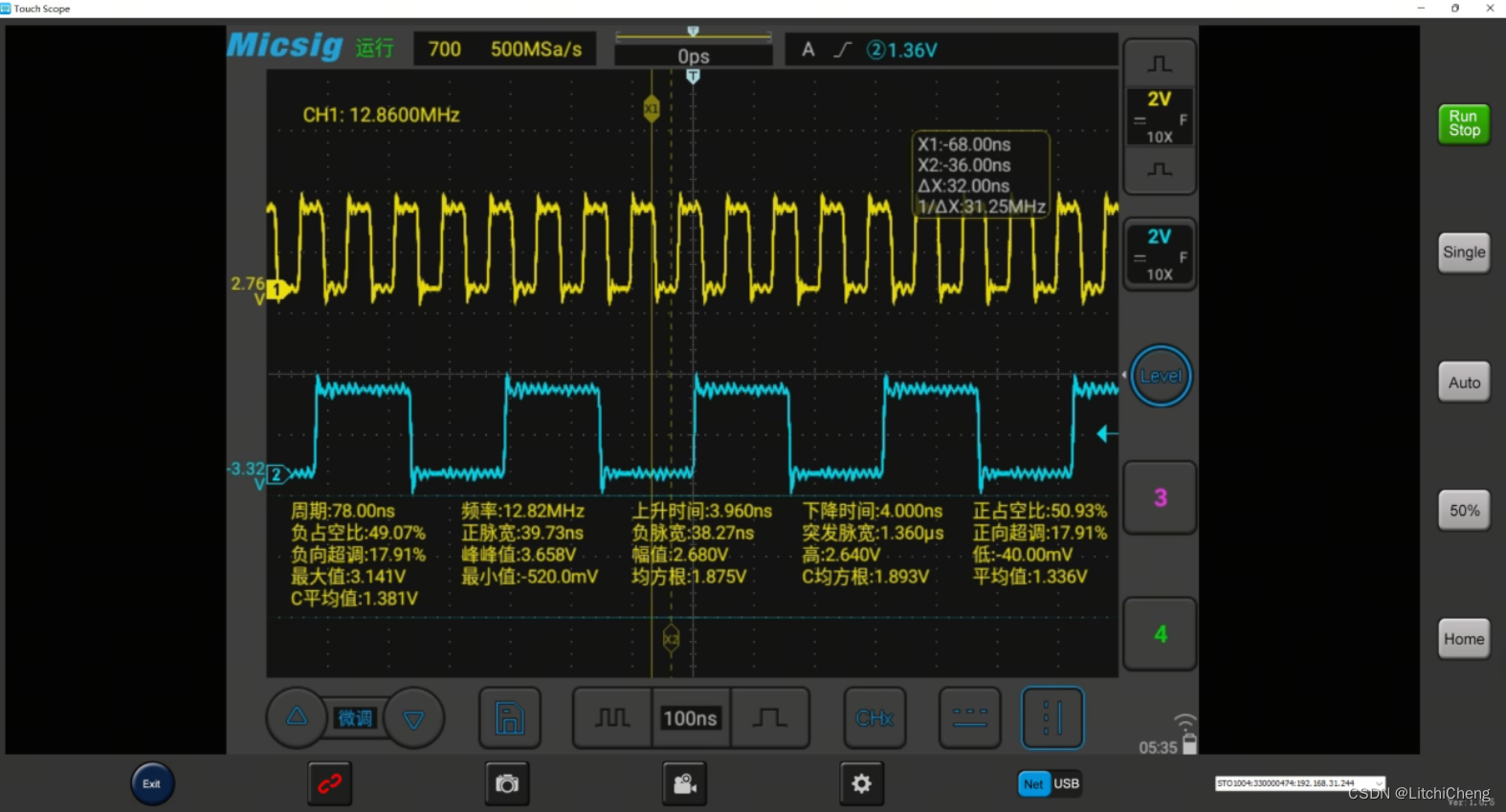Take a screenshot with camera icon
1506x812 pixels.
click(507, 784)
